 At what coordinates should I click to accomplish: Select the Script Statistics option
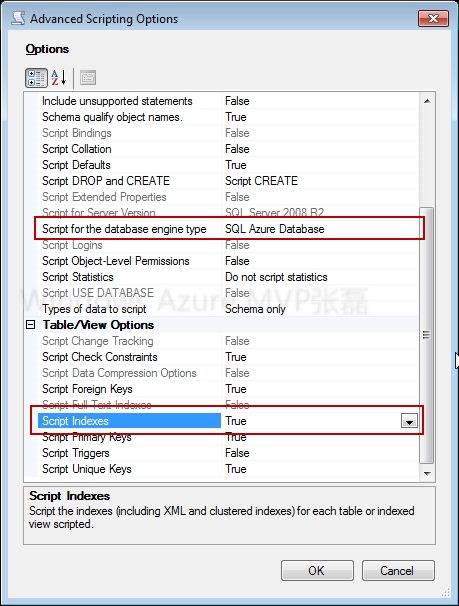[x=228, y=277]
